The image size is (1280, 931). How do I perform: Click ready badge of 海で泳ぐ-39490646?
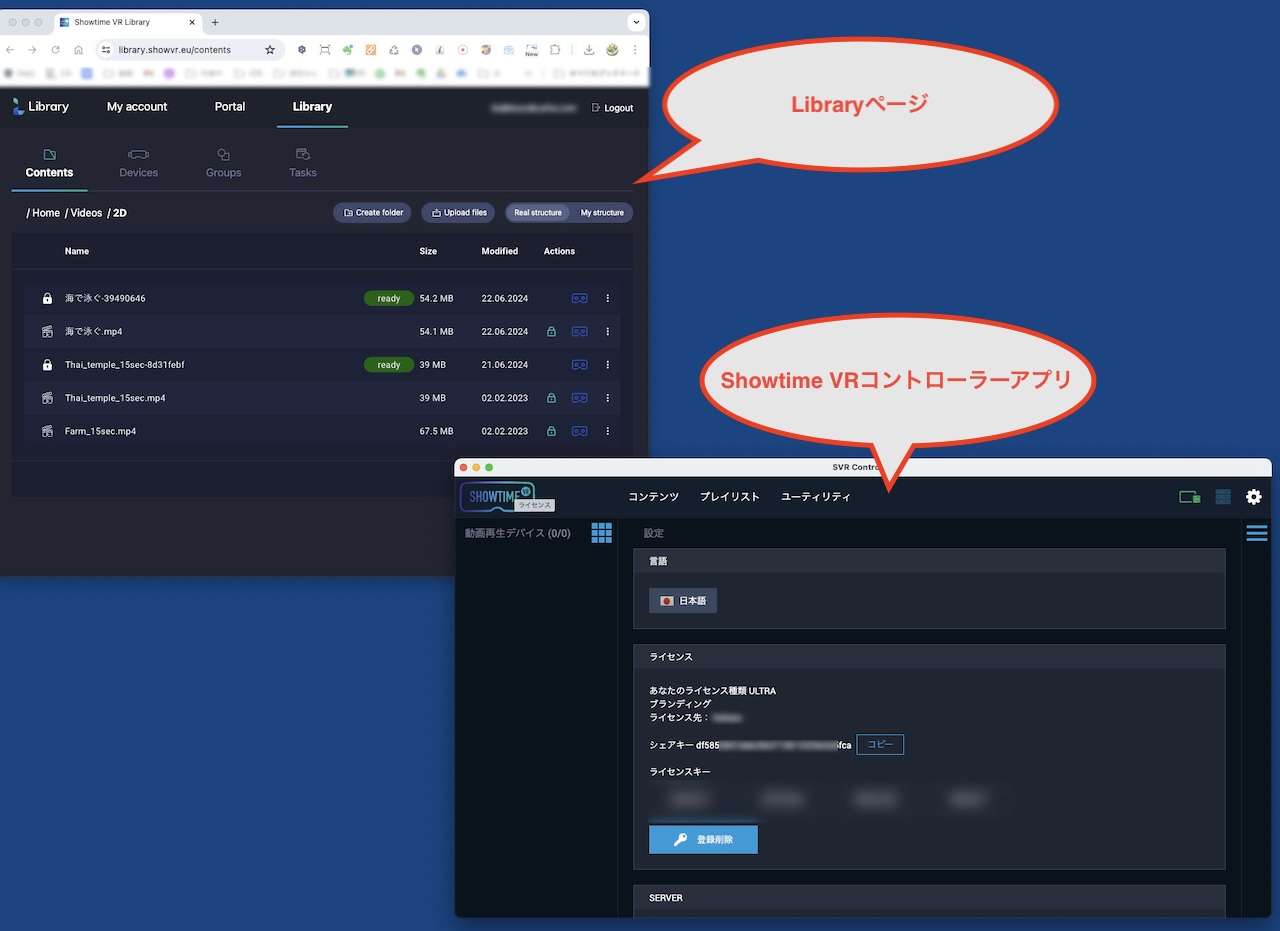tap(389, 298)
